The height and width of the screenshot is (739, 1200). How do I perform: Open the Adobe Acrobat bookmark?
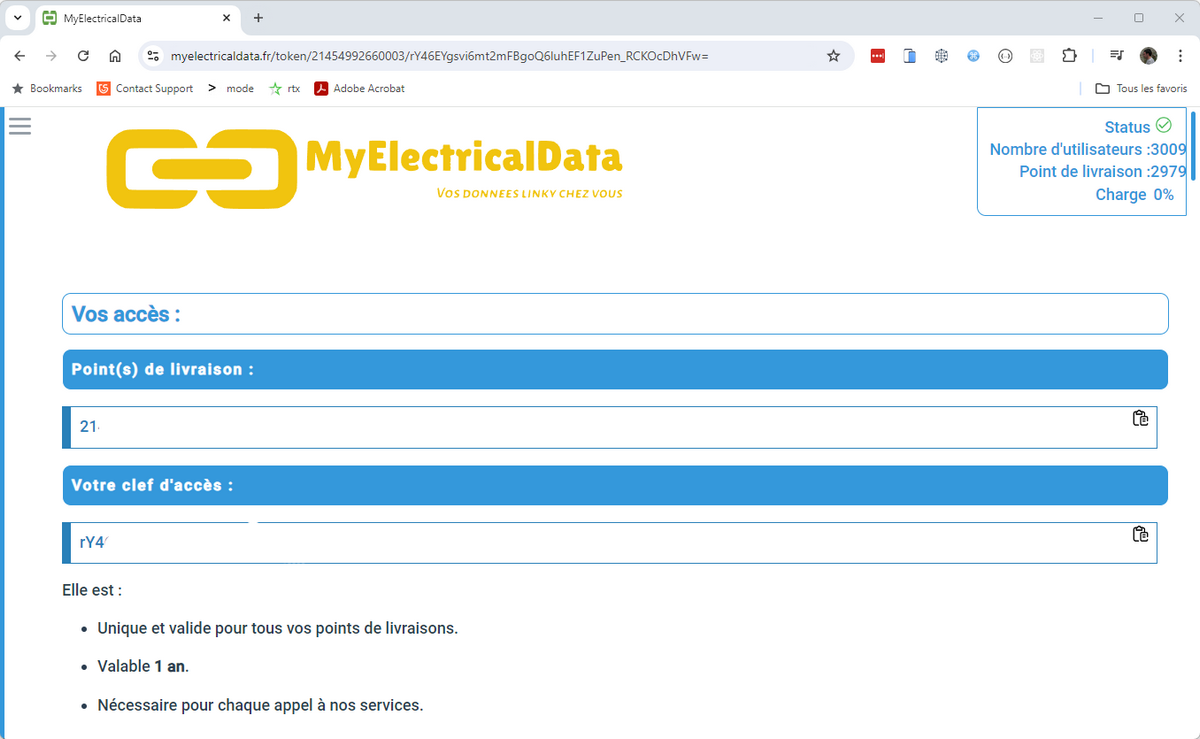click(x=360, y=88)
